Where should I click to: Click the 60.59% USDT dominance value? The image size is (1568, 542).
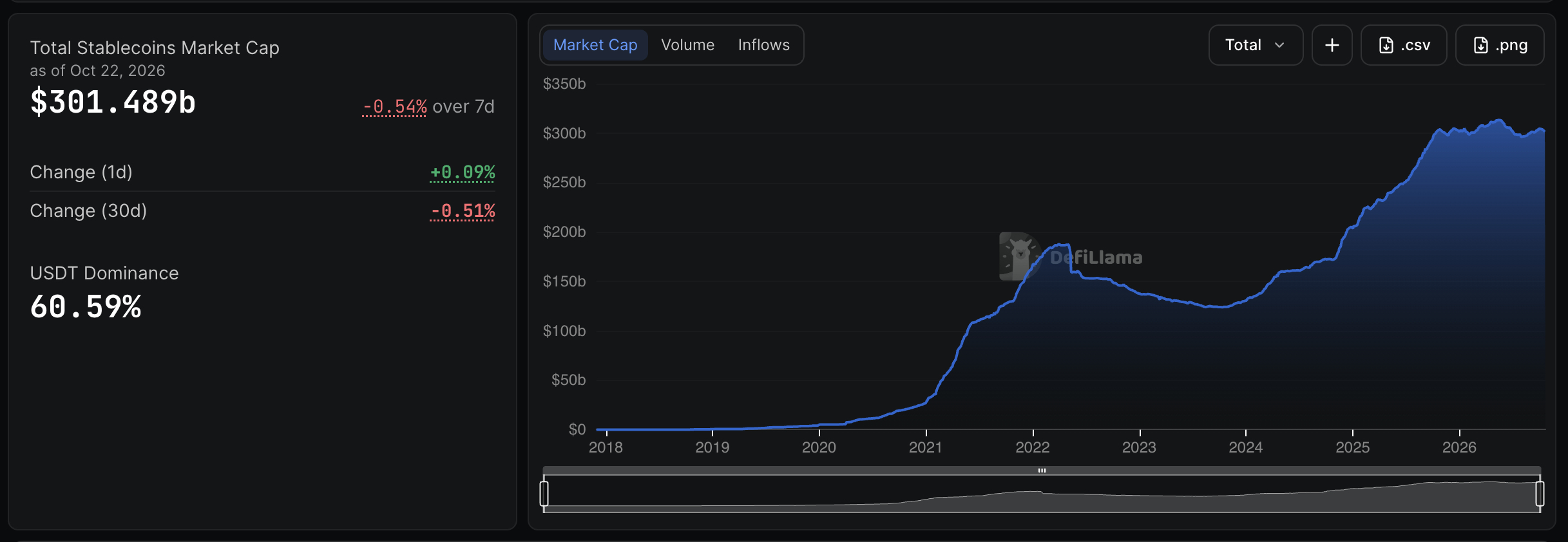tap(86, 307)
